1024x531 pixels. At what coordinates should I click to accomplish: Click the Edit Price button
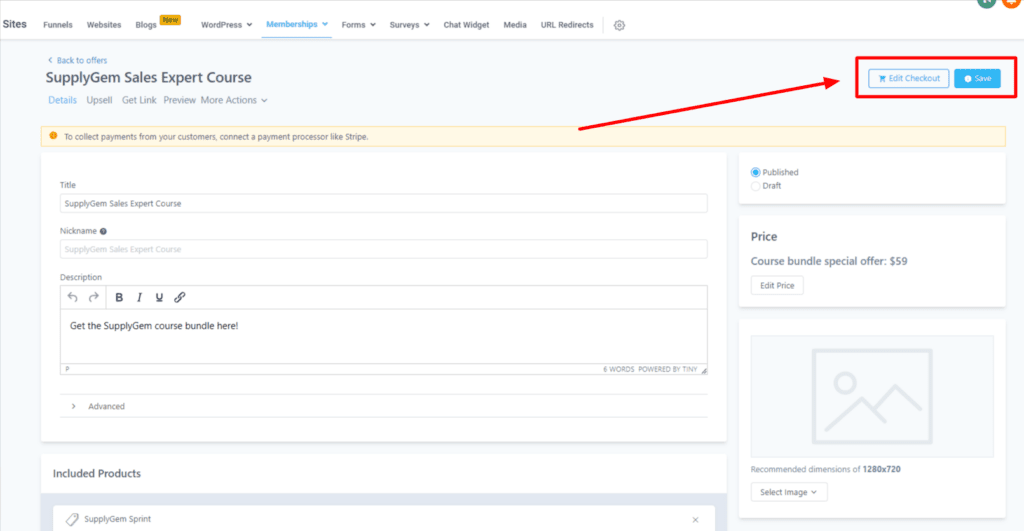click(x=777, y=285)
